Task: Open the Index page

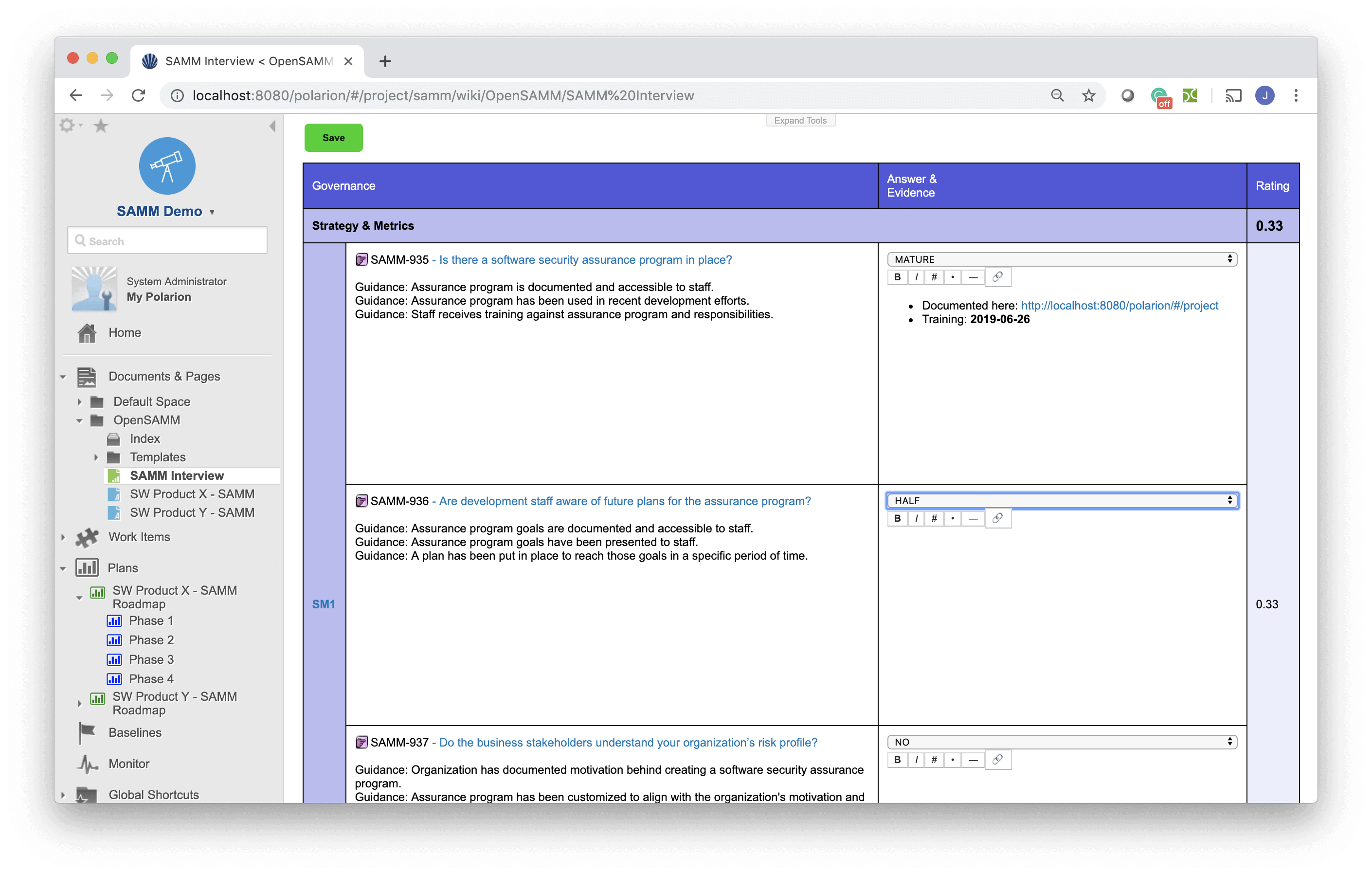Action: point(144,438)
